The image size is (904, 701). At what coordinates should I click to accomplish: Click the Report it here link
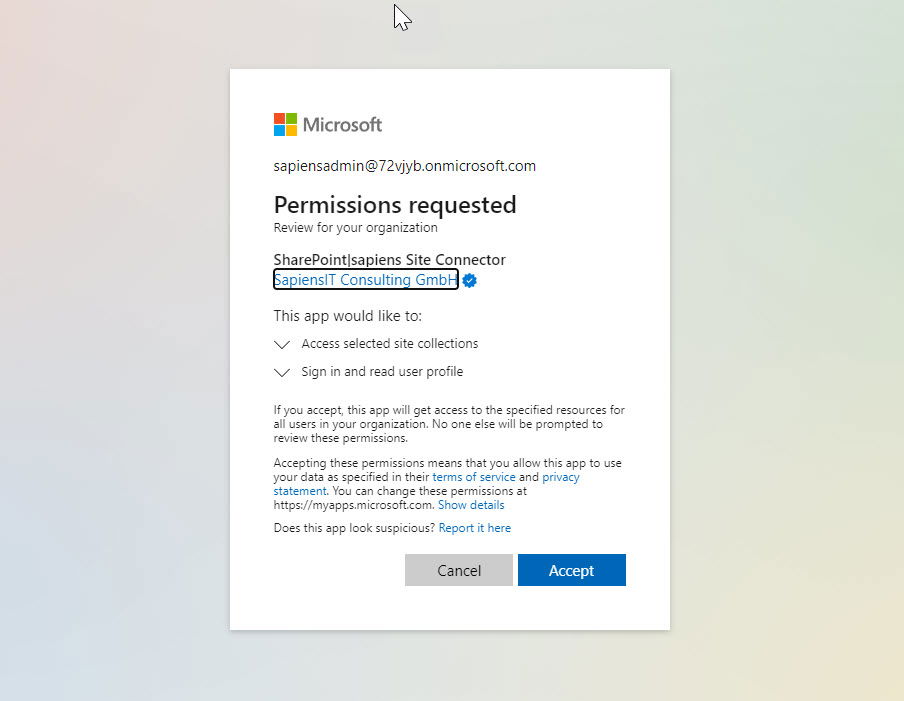pyautogui.click(x=474, y=528)
